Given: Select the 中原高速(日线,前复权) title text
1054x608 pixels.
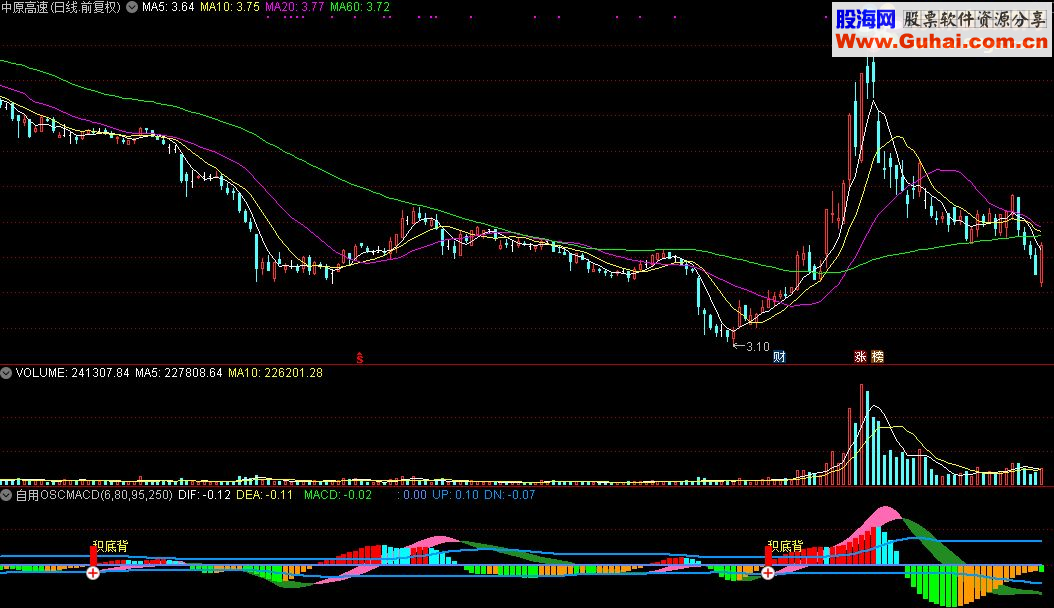Looking at the screenshot, I should coord(61,7).
